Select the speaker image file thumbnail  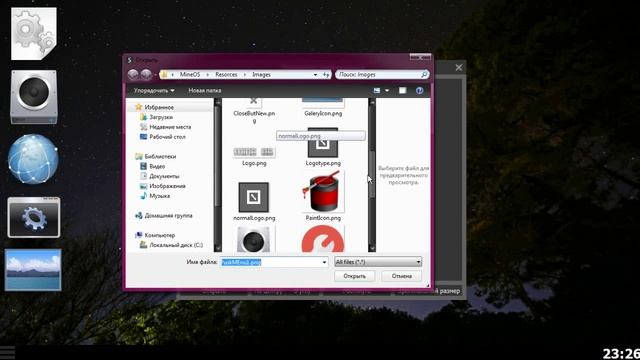click(253, 240)
